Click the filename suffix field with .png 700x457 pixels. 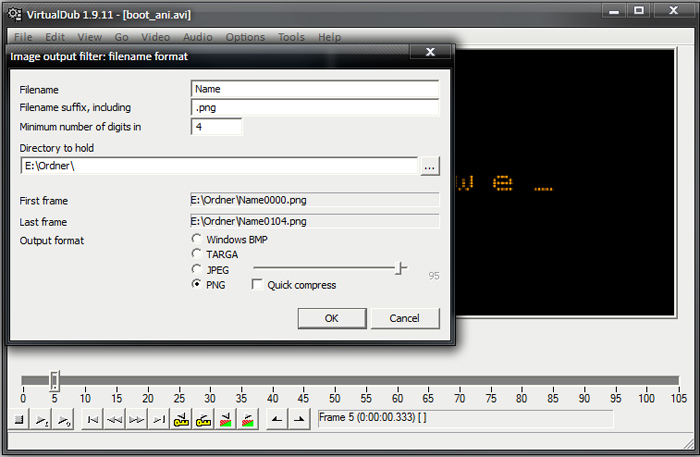click(315, 108)
